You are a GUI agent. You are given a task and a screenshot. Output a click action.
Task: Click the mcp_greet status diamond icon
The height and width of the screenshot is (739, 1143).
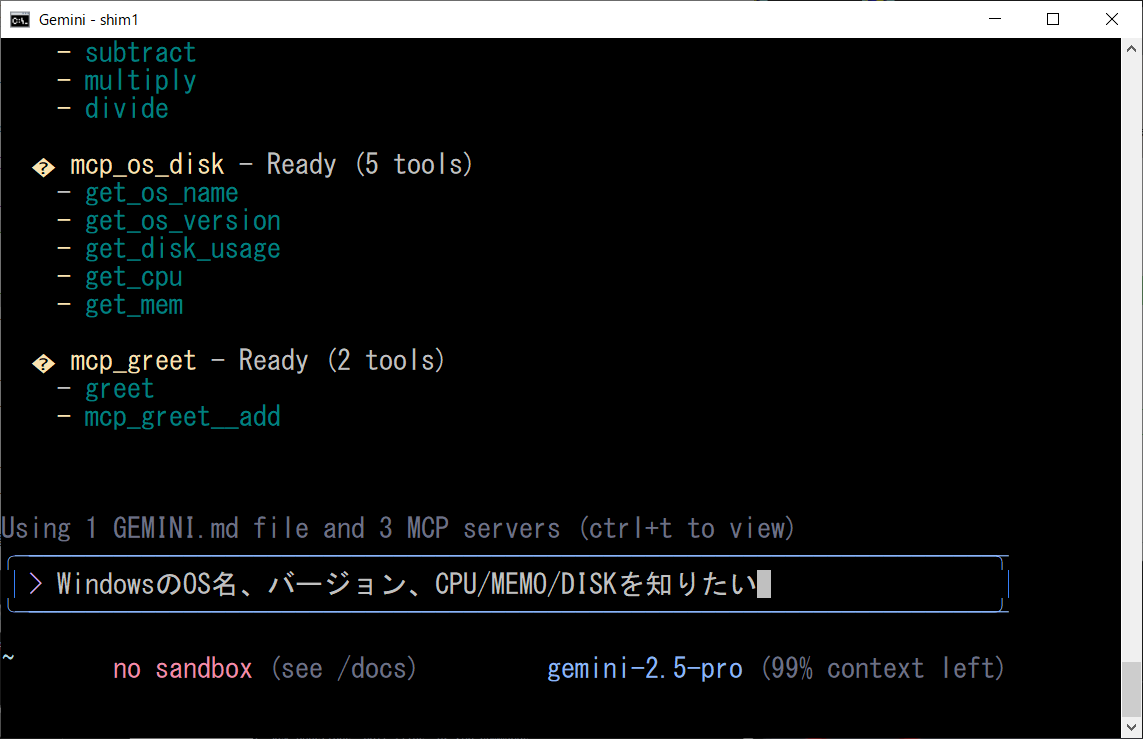(x=43, y=362)
